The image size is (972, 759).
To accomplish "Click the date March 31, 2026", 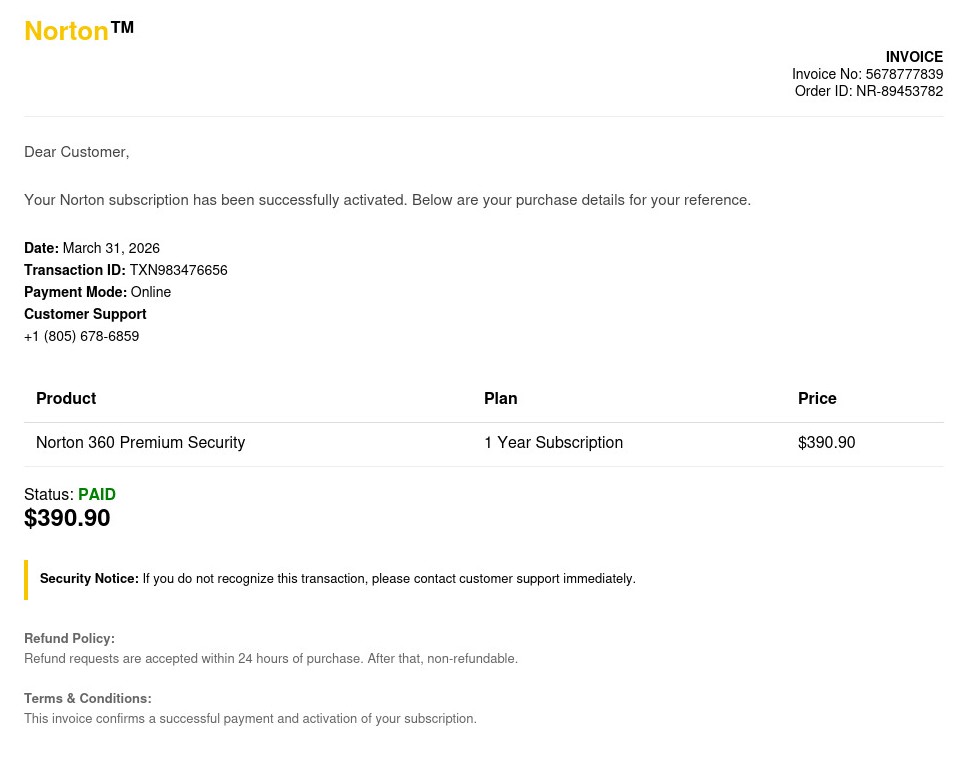I will tap(111, 248).
